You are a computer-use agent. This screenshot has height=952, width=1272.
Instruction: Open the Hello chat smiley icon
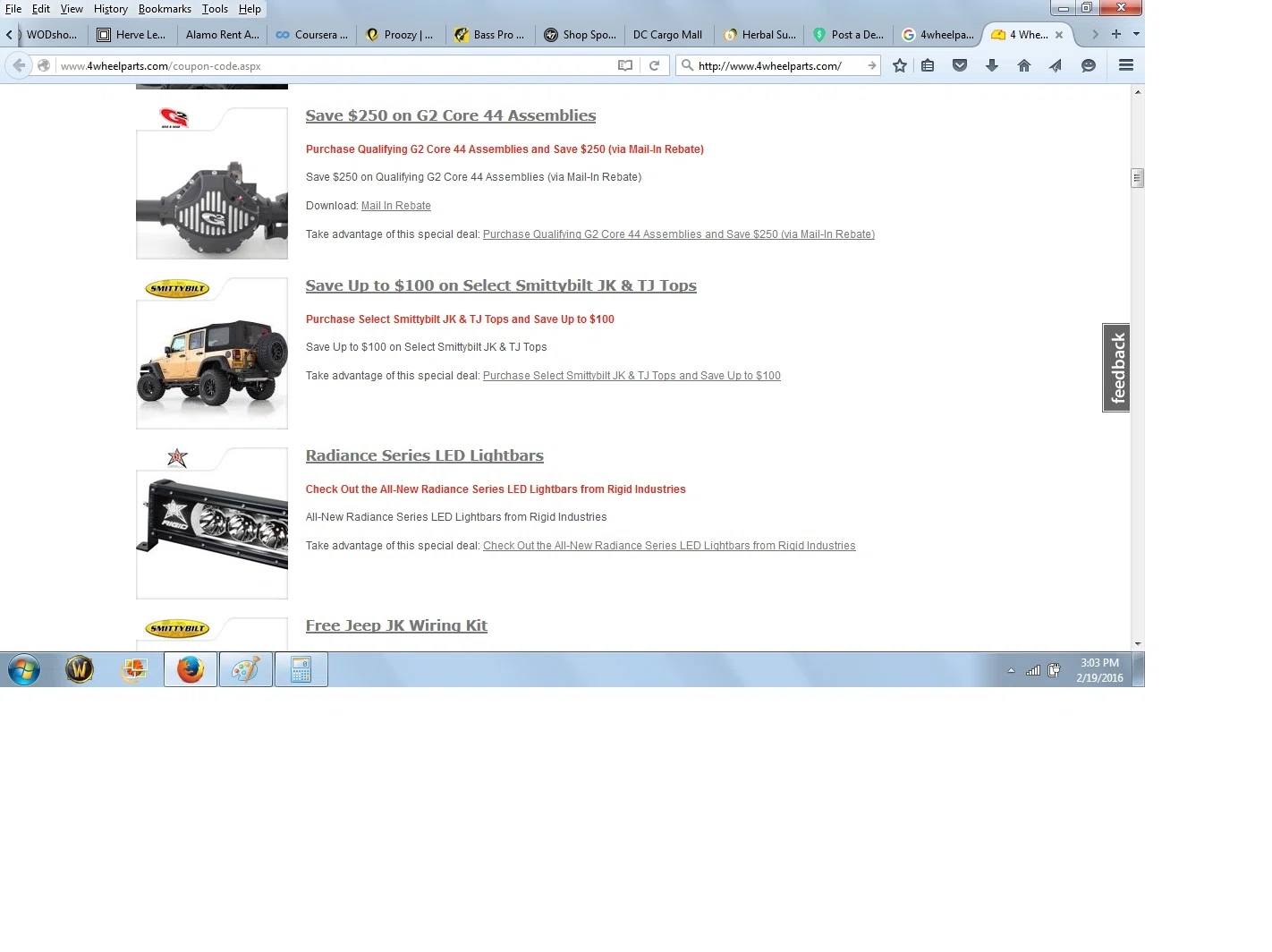(1089, 65)
